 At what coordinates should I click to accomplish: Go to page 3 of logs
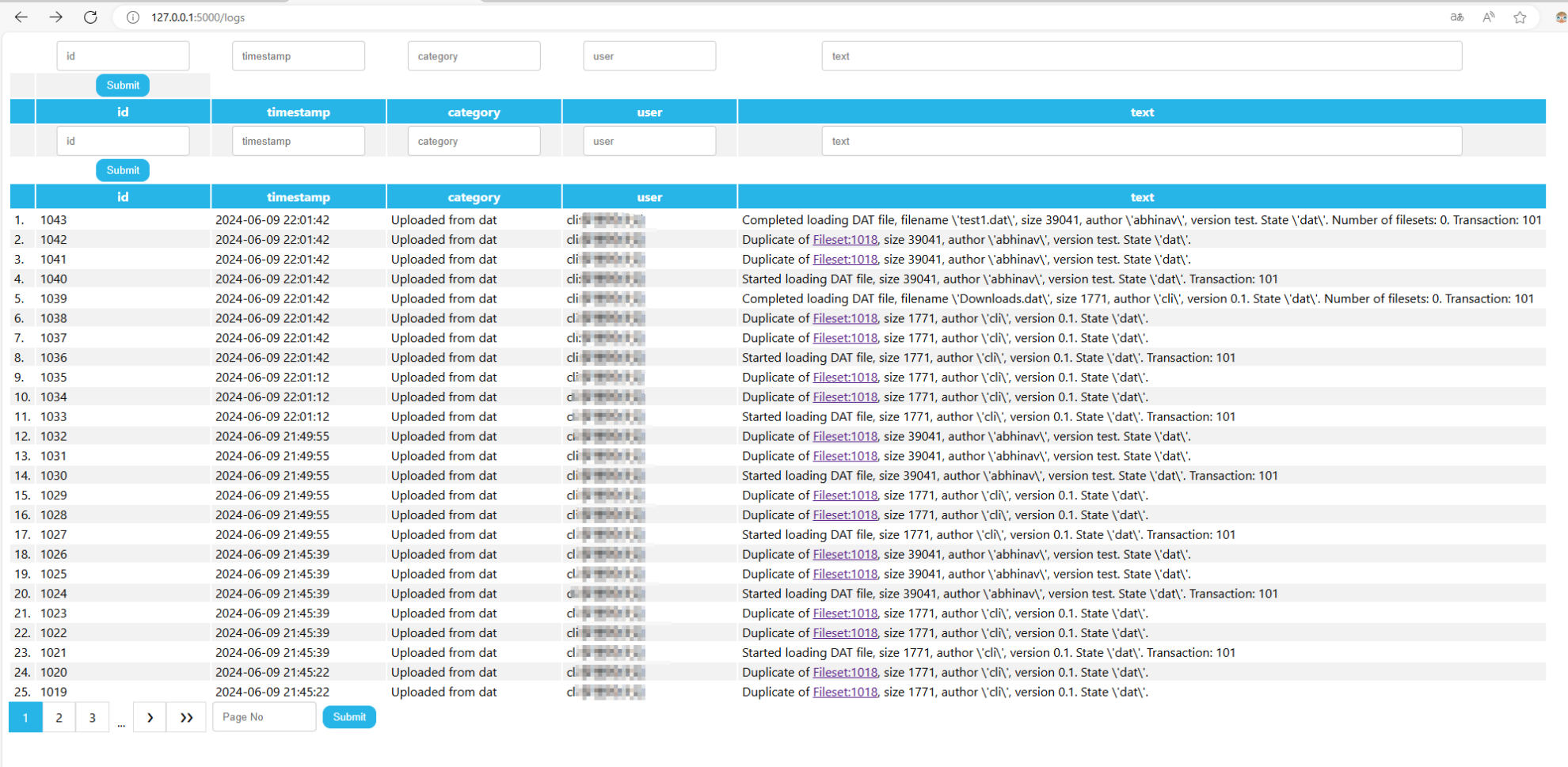(92, 717)
